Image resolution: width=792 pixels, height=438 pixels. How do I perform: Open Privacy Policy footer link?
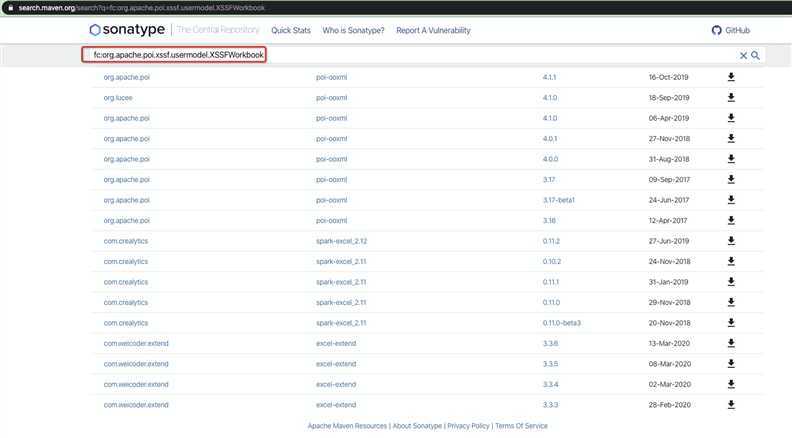click(468, 426)
